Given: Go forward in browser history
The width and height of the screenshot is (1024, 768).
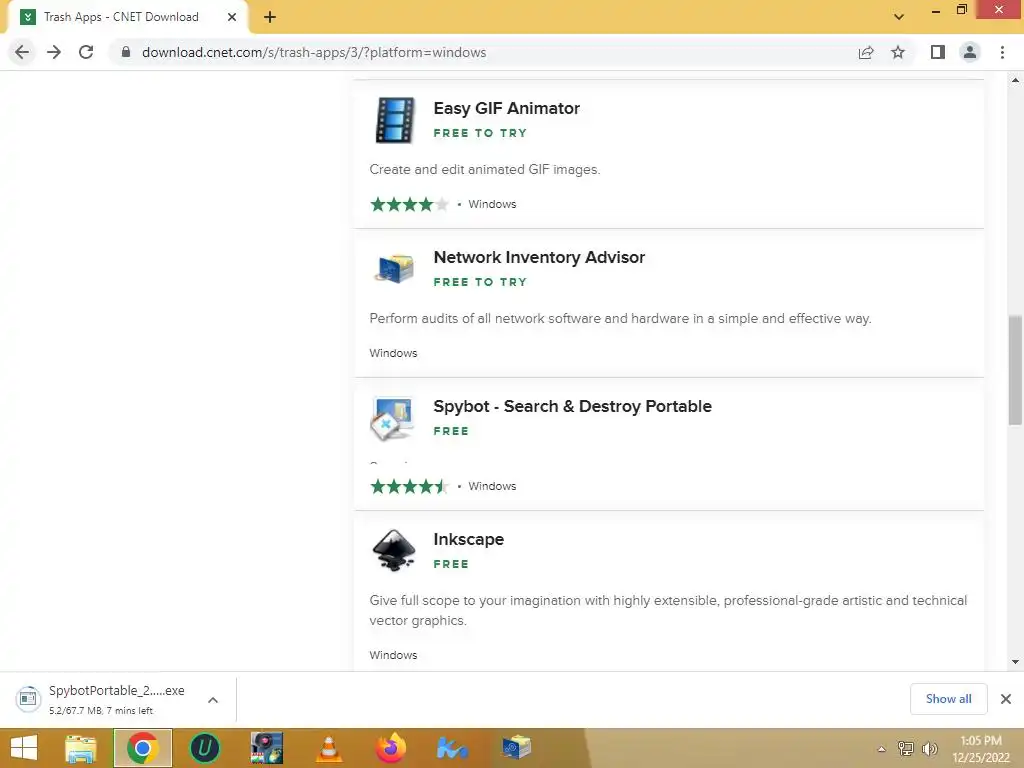Looking at the screenshot, I should pos(54,52).
